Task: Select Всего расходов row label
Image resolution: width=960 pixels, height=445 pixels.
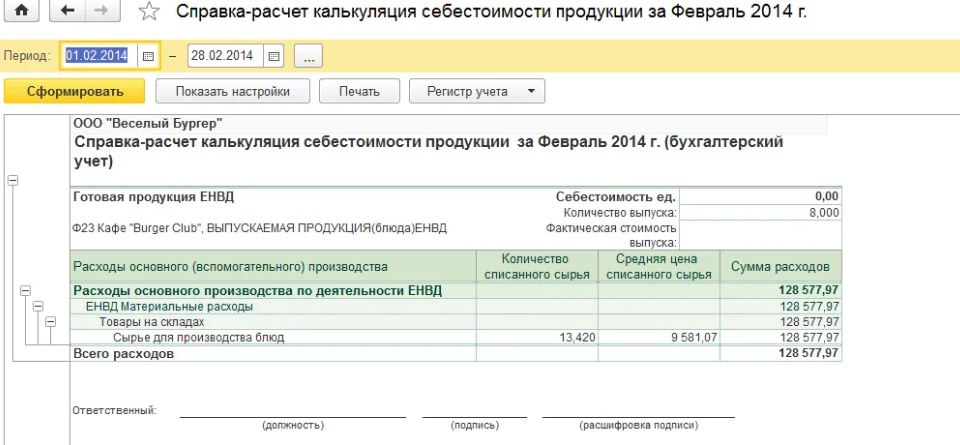Action: (x=124, y=354)
